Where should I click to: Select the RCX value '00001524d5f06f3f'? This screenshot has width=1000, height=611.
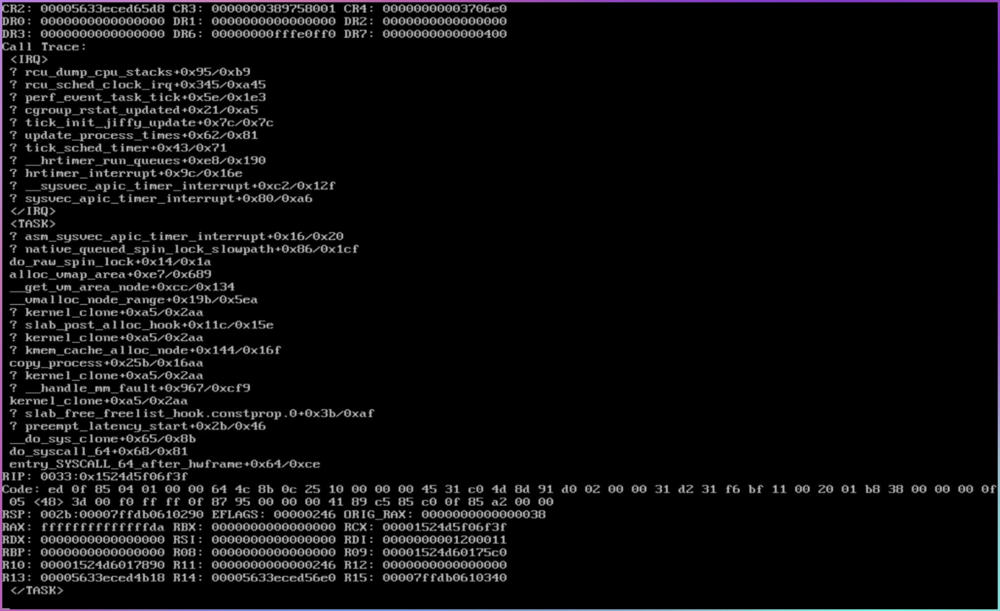(445, 527)
